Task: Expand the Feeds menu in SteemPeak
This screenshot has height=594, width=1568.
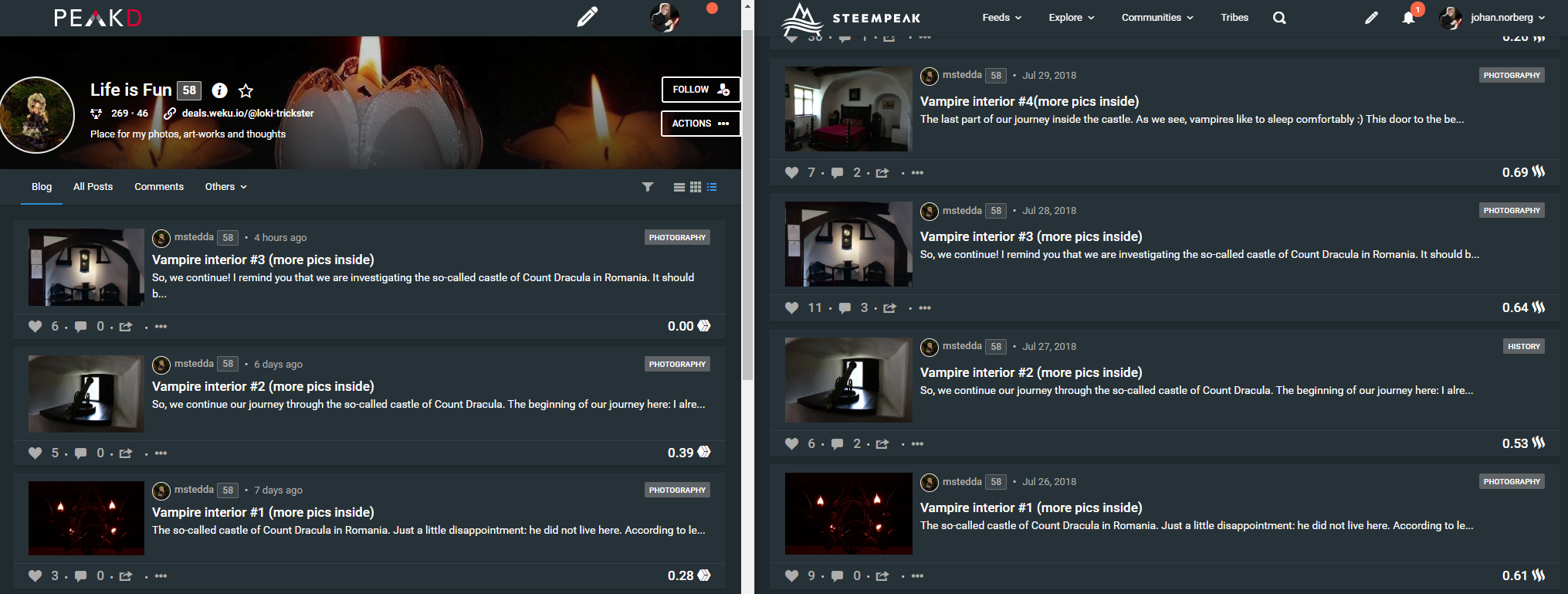Action: 1002,18
